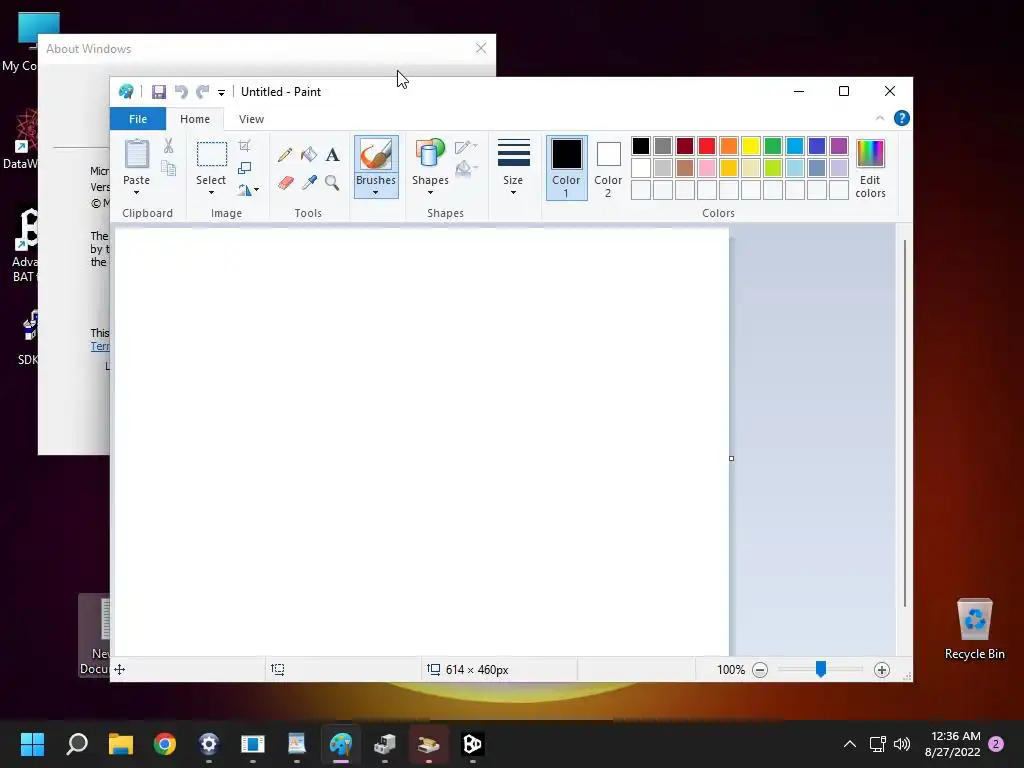Show hidden tray icons chevron
The height and width of the screenshot is (768, 1024).
[x=850, y=744]
